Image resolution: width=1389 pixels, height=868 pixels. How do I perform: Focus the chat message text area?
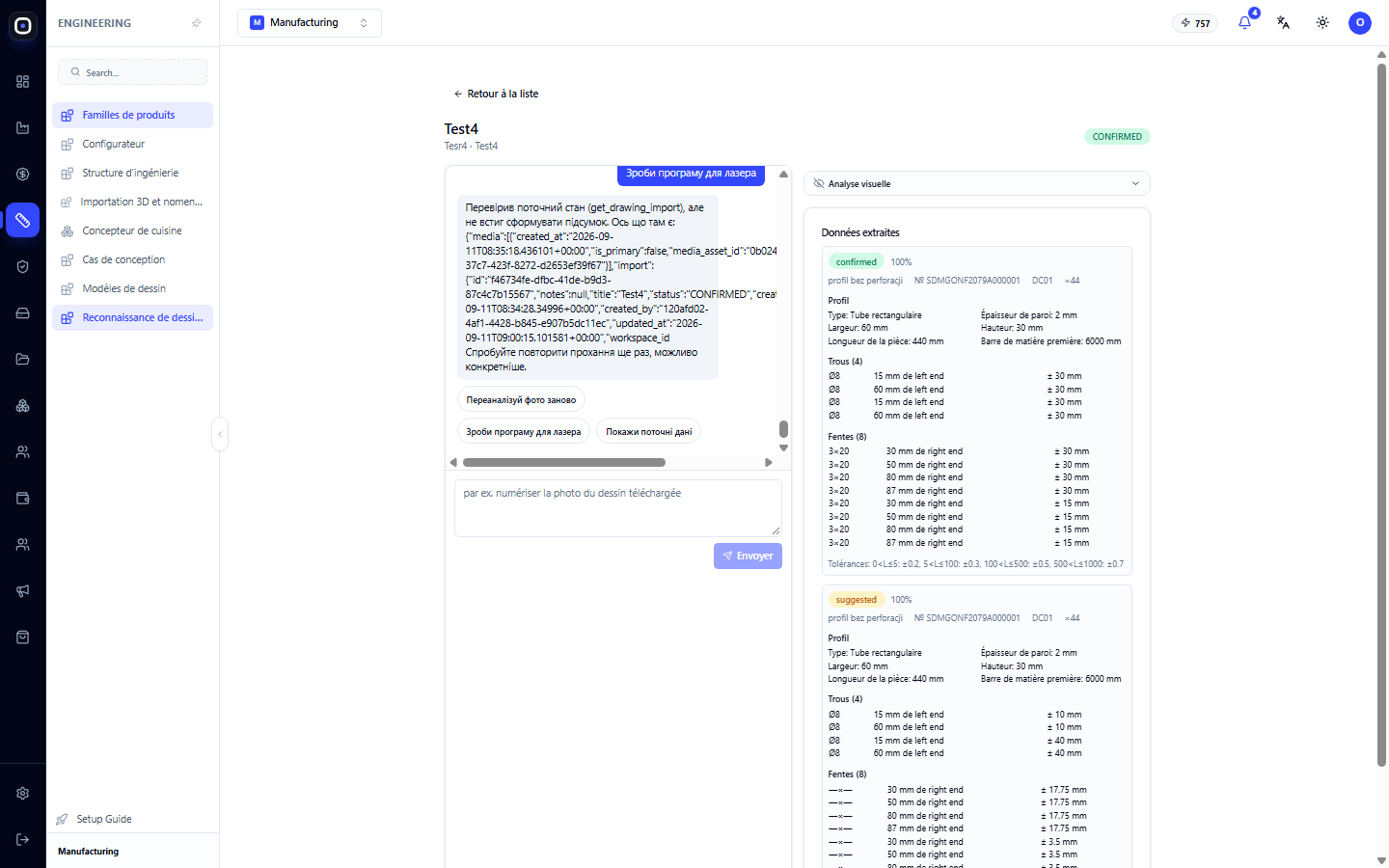pos(617,508)
